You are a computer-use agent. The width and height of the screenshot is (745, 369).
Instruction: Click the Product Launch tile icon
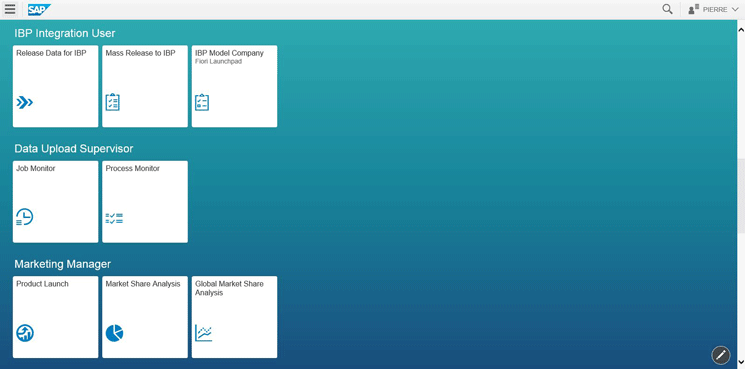point(25,333)
